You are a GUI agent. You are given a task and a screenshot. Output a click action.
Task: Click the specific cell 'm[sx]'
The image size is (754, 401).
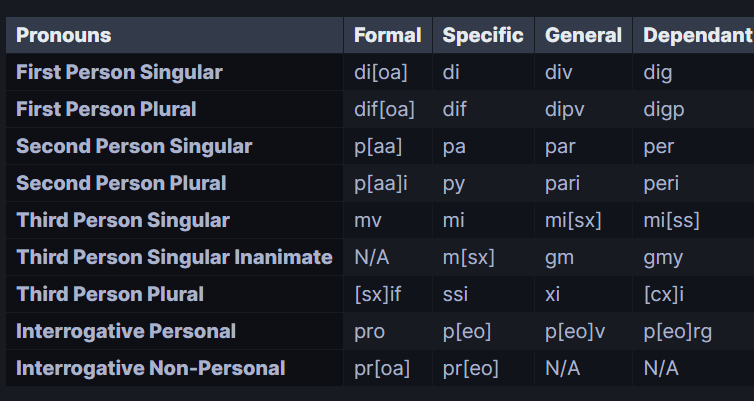pos(468,257)
